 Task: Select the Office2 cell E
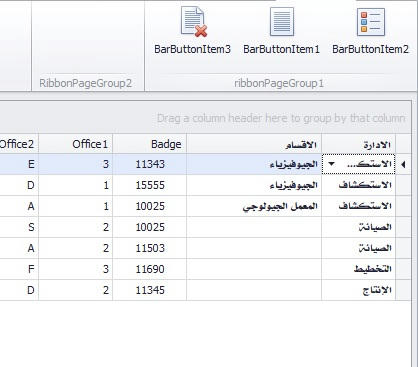[x=19, y=164]
